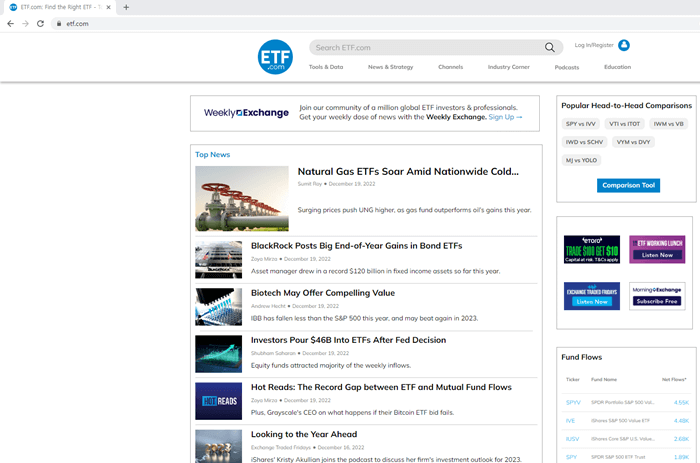The height and width of the screenshot is (463, 700).
Task: Open the Log In/Register link
Action: (x=594, y=45)
